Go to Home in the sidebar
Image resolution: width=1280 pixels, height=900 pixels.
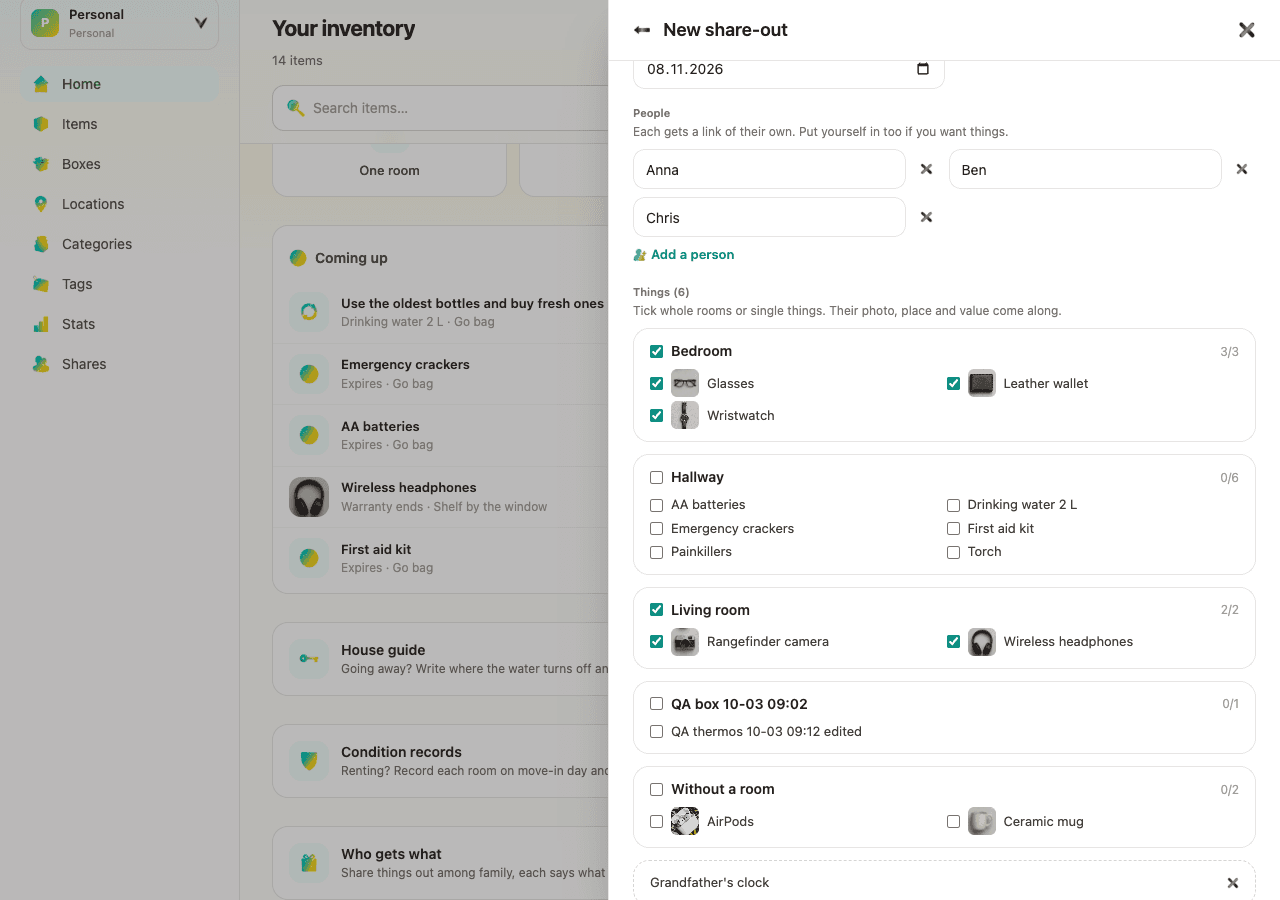[x=120, y=84]
